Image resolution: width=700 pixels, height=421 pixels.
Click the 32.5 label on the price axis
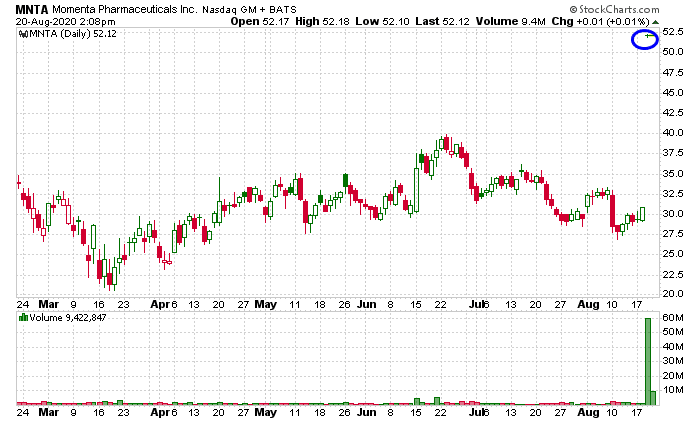[673, 194]
